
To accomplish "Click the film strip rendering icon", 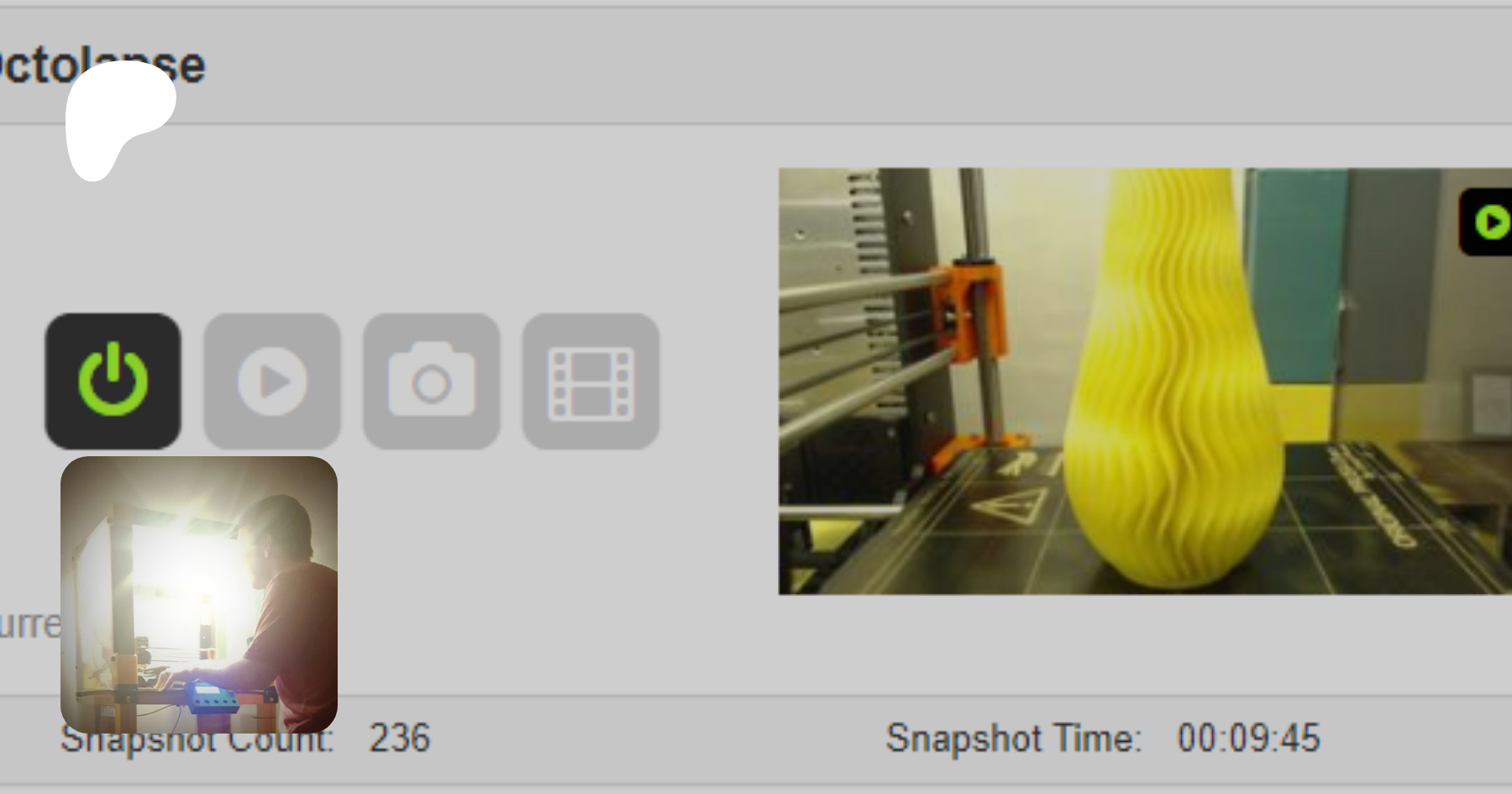I will (x=591, y=381).
